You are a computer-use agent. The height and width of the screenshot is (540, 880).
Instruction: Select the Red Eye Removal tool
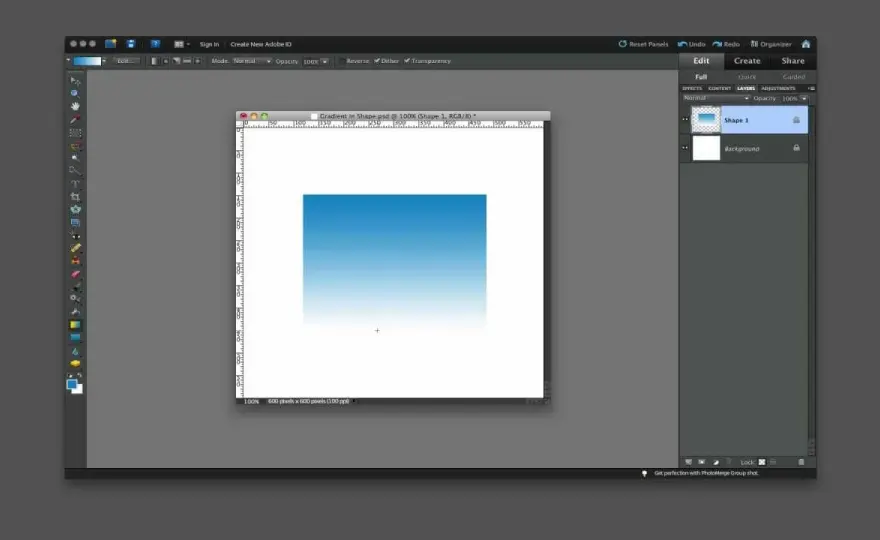click(x=75, y=236)
